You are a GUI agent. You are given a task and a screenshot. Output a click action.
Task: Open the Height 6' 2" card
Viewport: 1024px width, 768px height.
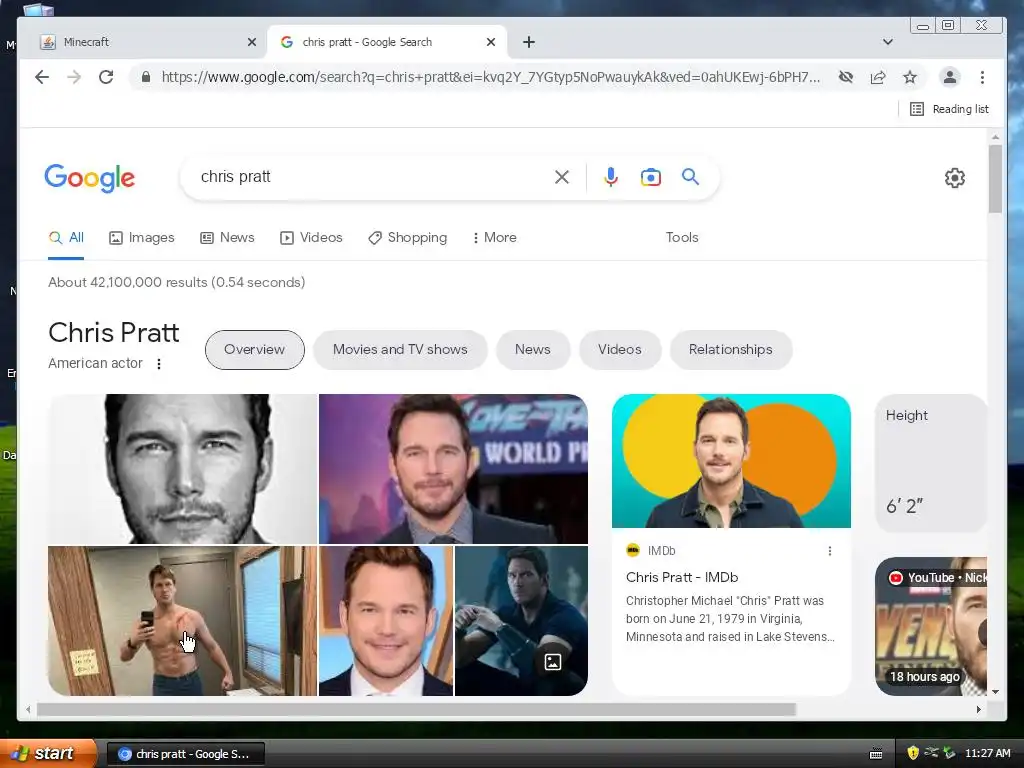point(931,463)
